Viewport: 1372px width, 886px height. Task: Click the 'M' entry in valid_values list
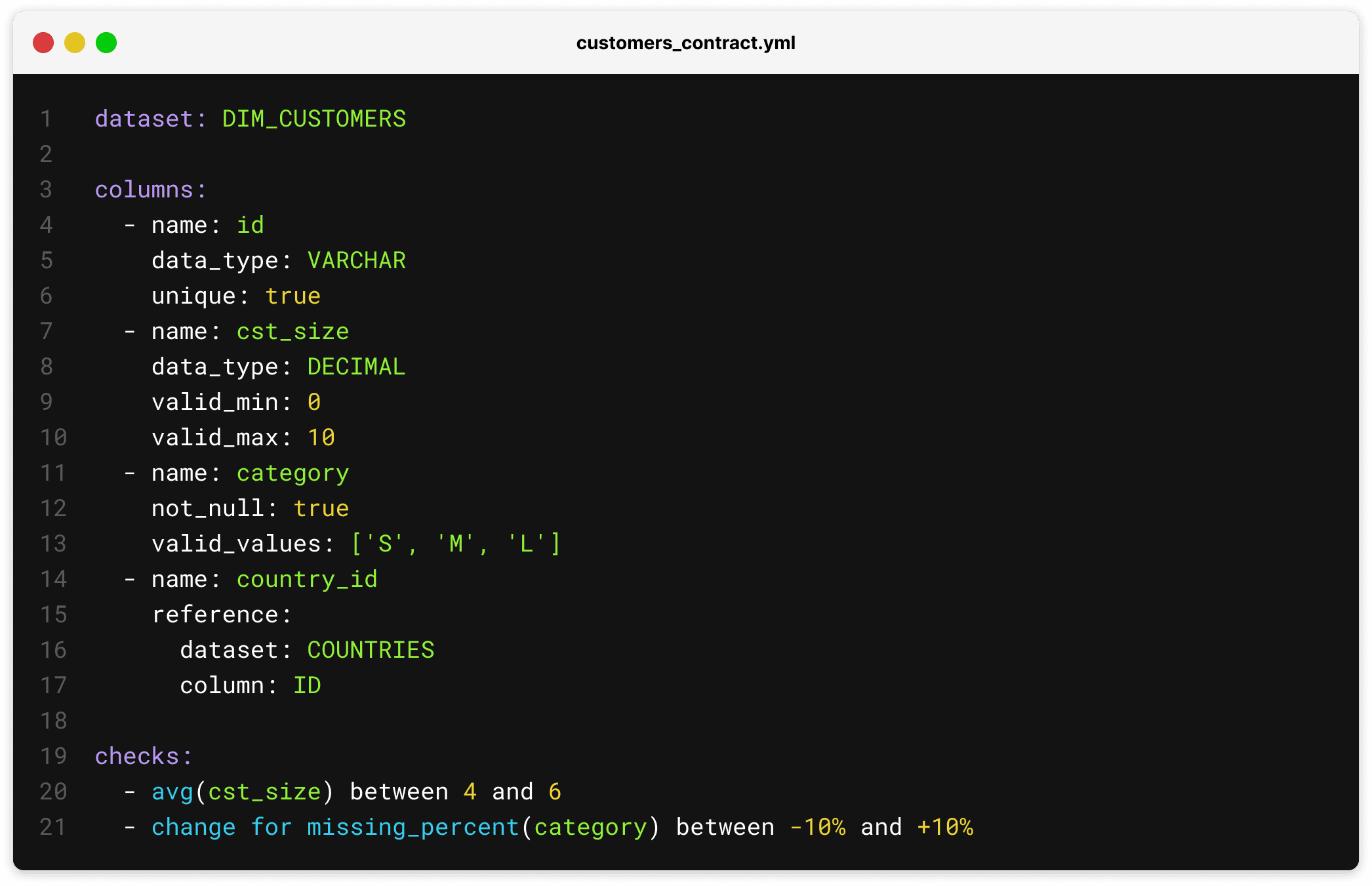[x=456, y=544]
